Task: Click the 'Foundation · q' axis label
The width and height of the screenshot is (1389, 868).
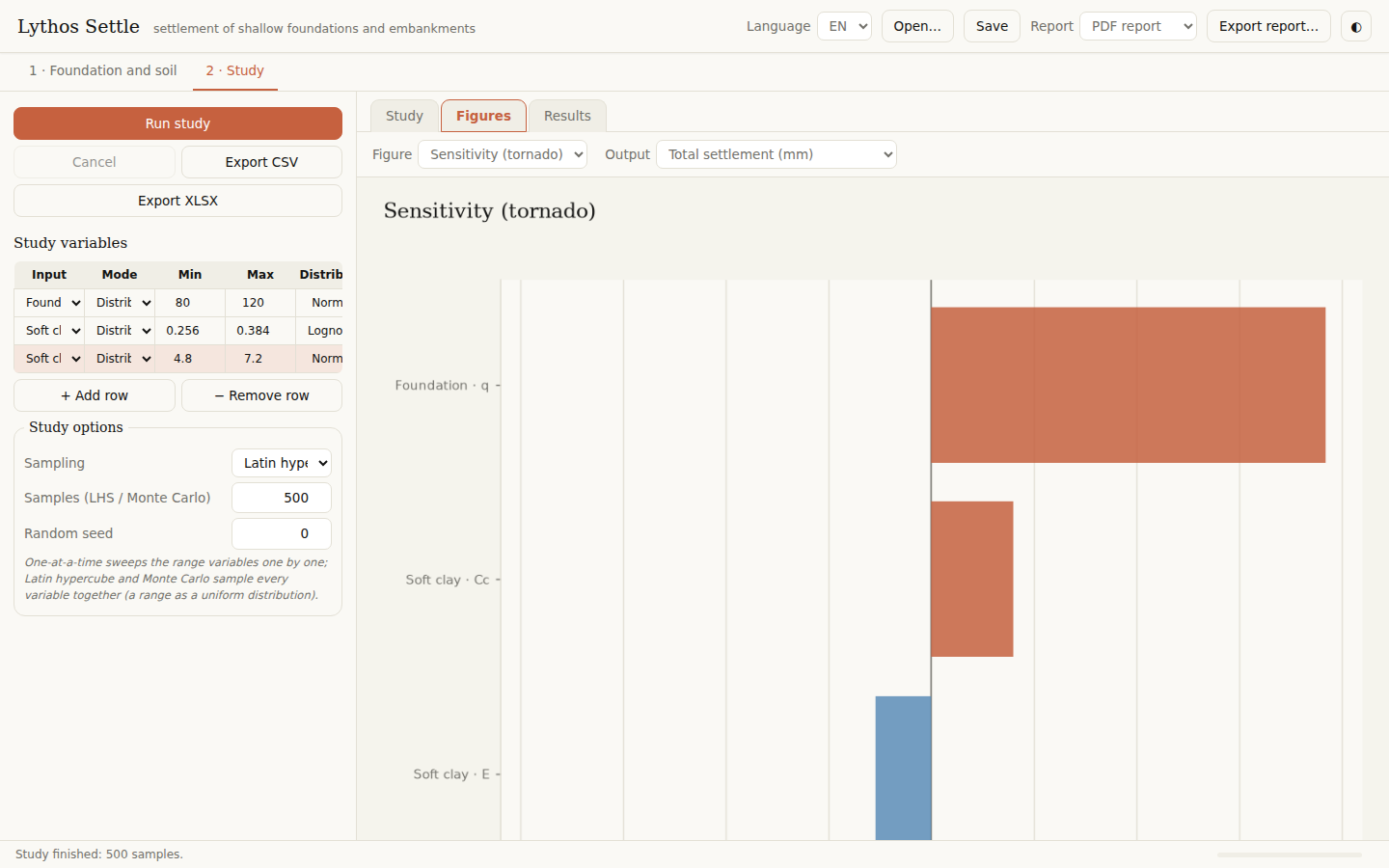Action: click(442, 386)
